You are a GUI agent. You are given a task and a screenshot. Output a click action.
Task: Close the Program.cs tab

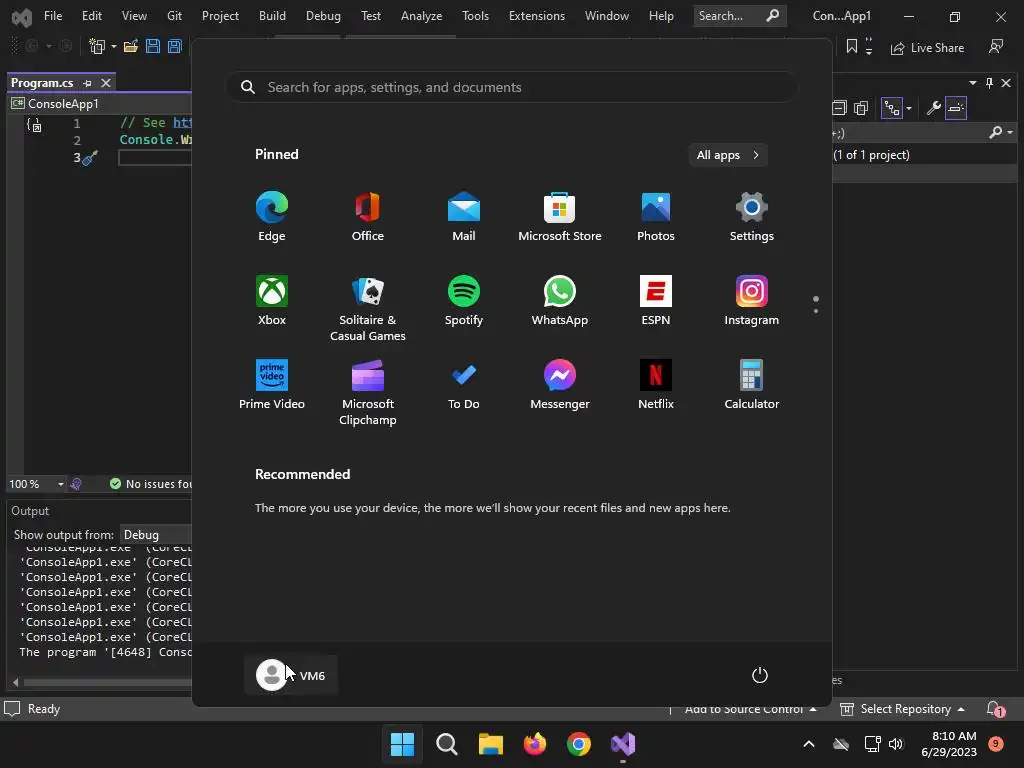point(106,83)
